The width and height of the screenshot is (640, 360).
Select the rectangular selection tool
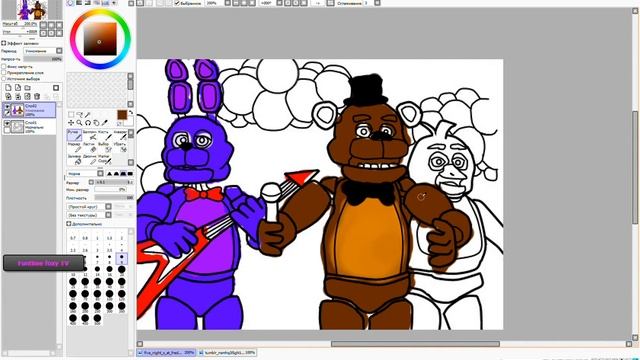[x=71, y=115]
